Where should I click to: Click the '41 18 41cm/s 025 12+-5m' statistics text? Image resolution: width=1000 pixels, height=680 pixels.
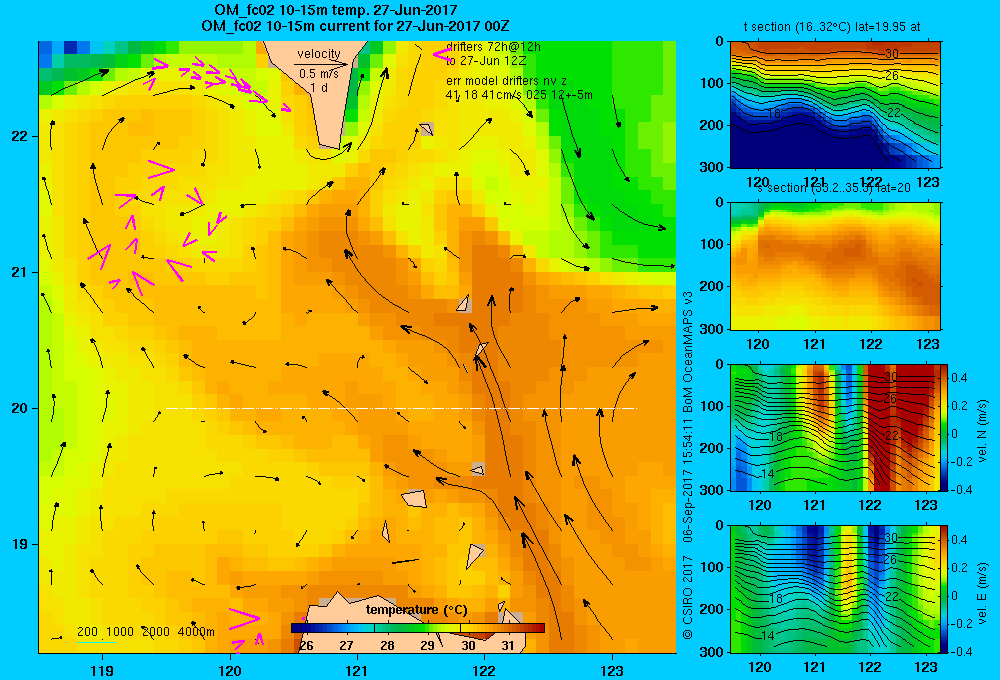coord(518,94)
